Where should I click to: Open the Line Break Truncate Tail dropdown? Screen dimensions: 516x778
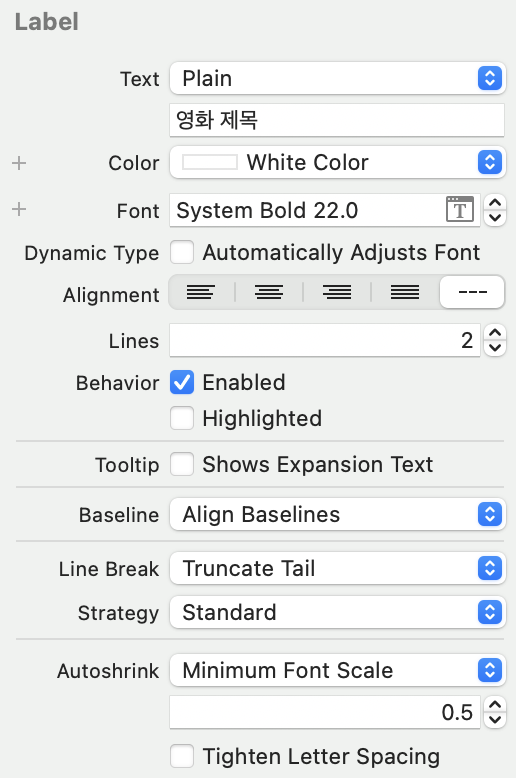point(337,568)
